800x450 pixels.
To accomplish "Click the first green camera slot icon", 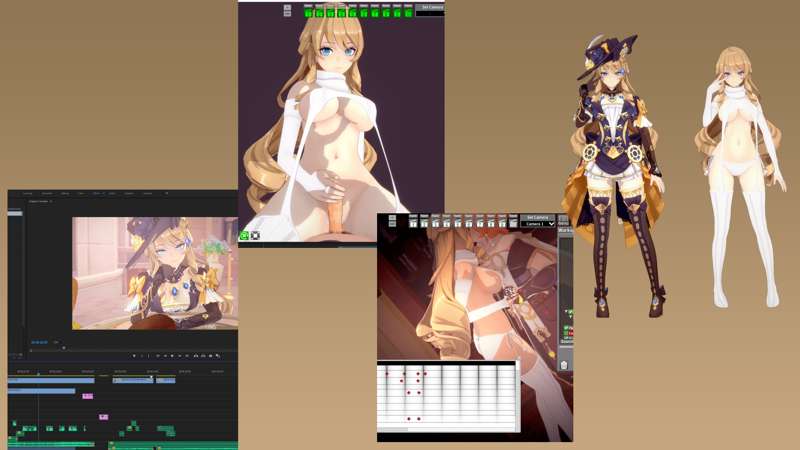I will pyautogui.click(x=308, y=13).
